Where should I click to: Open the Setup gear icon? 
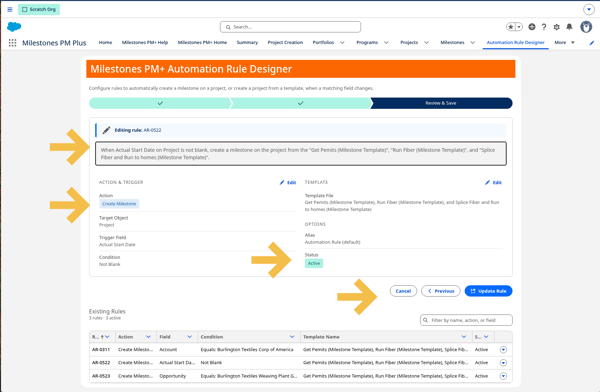[x=557, y=27]
